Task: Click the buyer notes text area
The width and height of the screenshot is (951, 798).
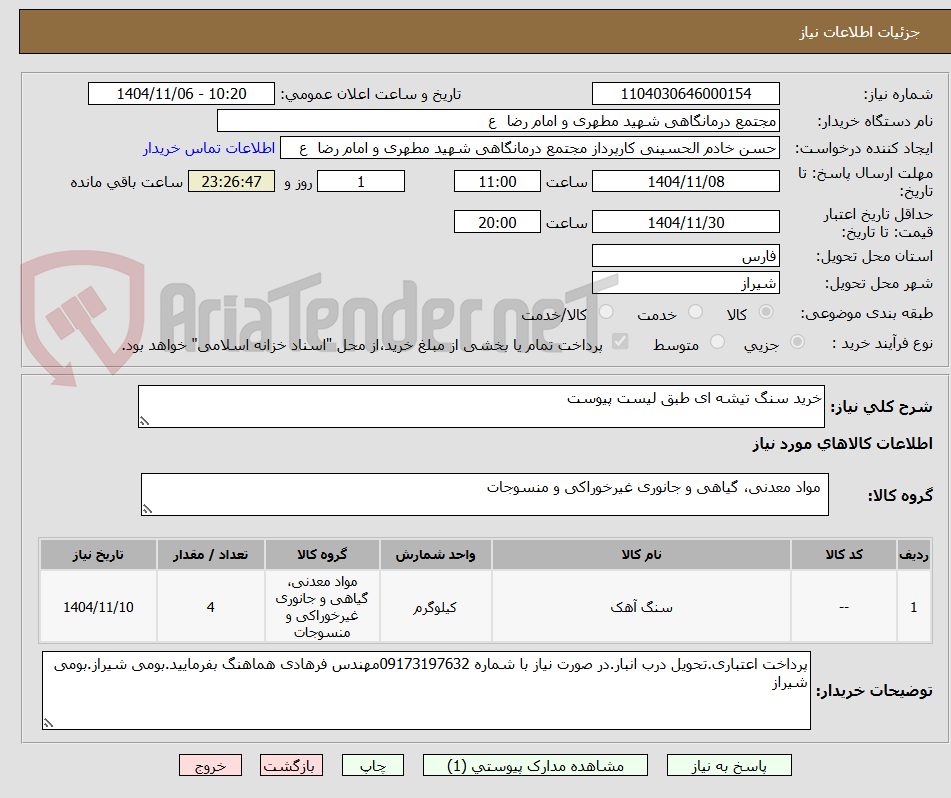Action: 426,691
